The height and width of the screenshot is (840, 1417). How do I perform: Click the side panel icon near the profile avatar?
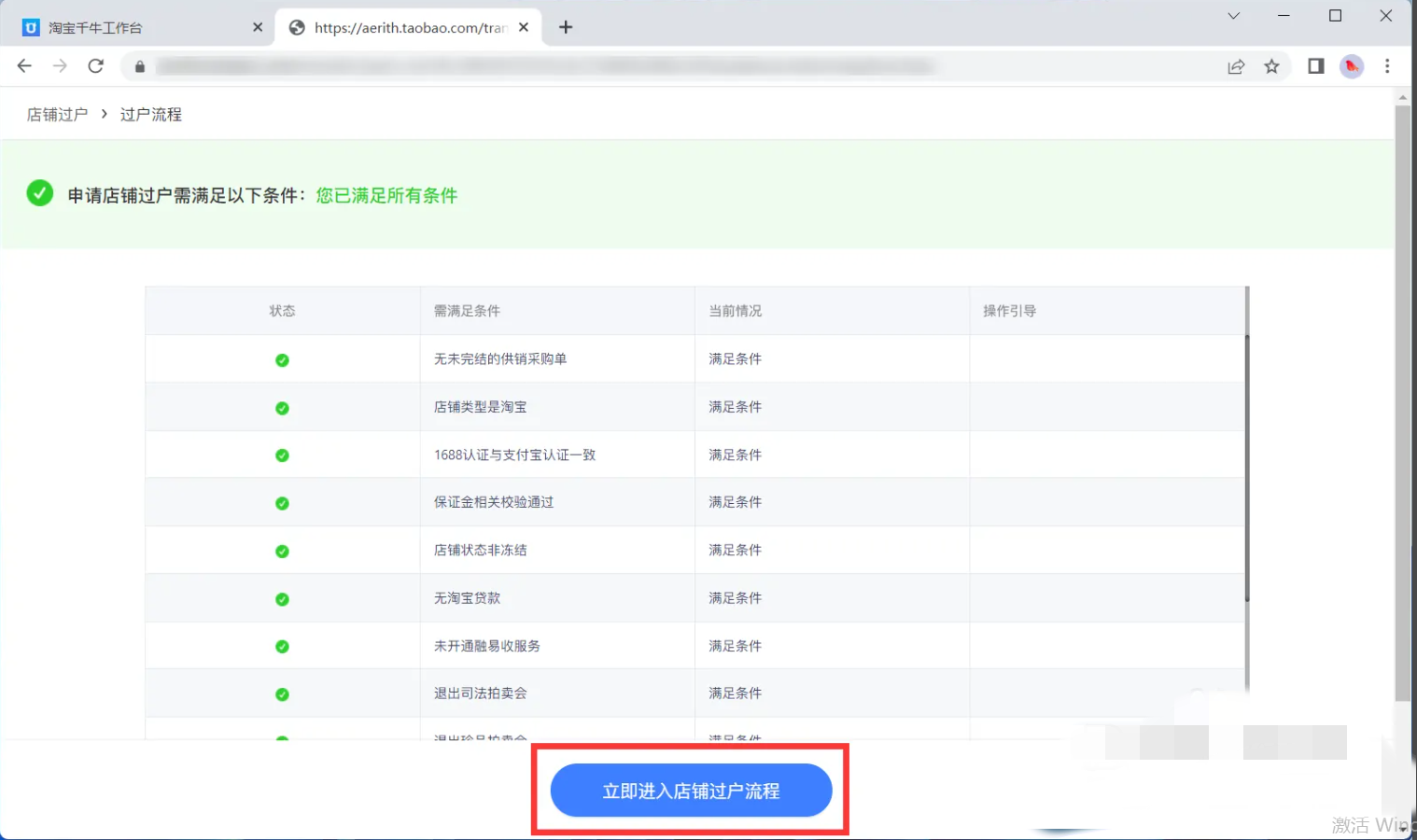coord(1315,65)
